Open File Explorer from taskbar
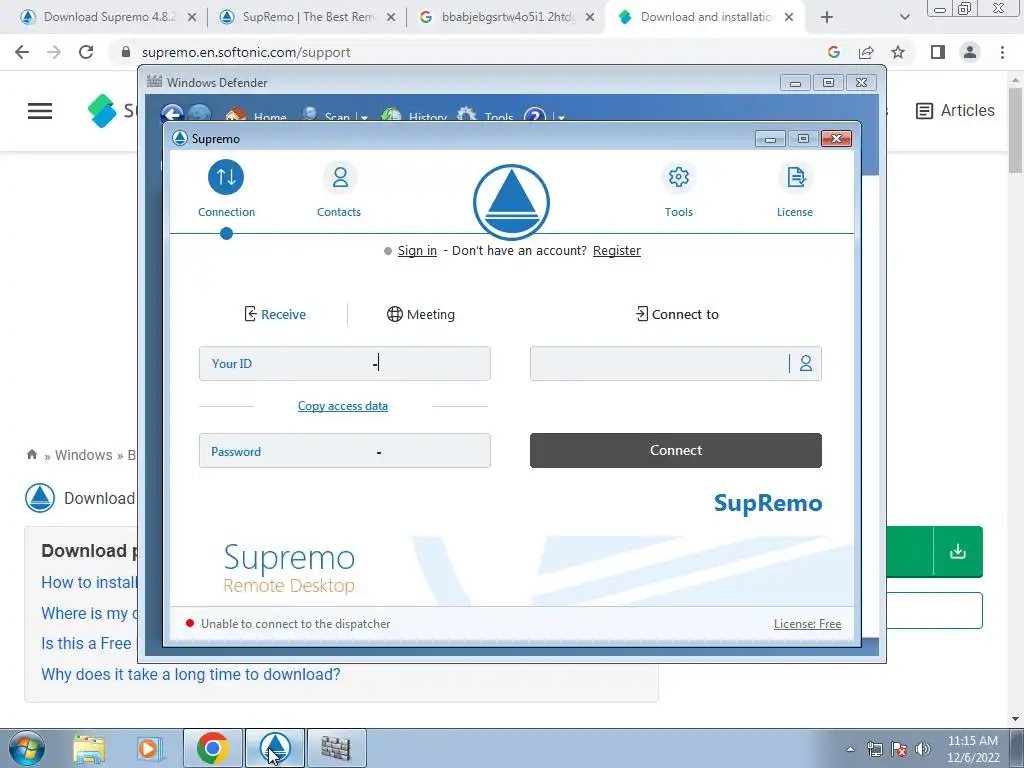This screenshot has height=768, width=1024. 89,748
